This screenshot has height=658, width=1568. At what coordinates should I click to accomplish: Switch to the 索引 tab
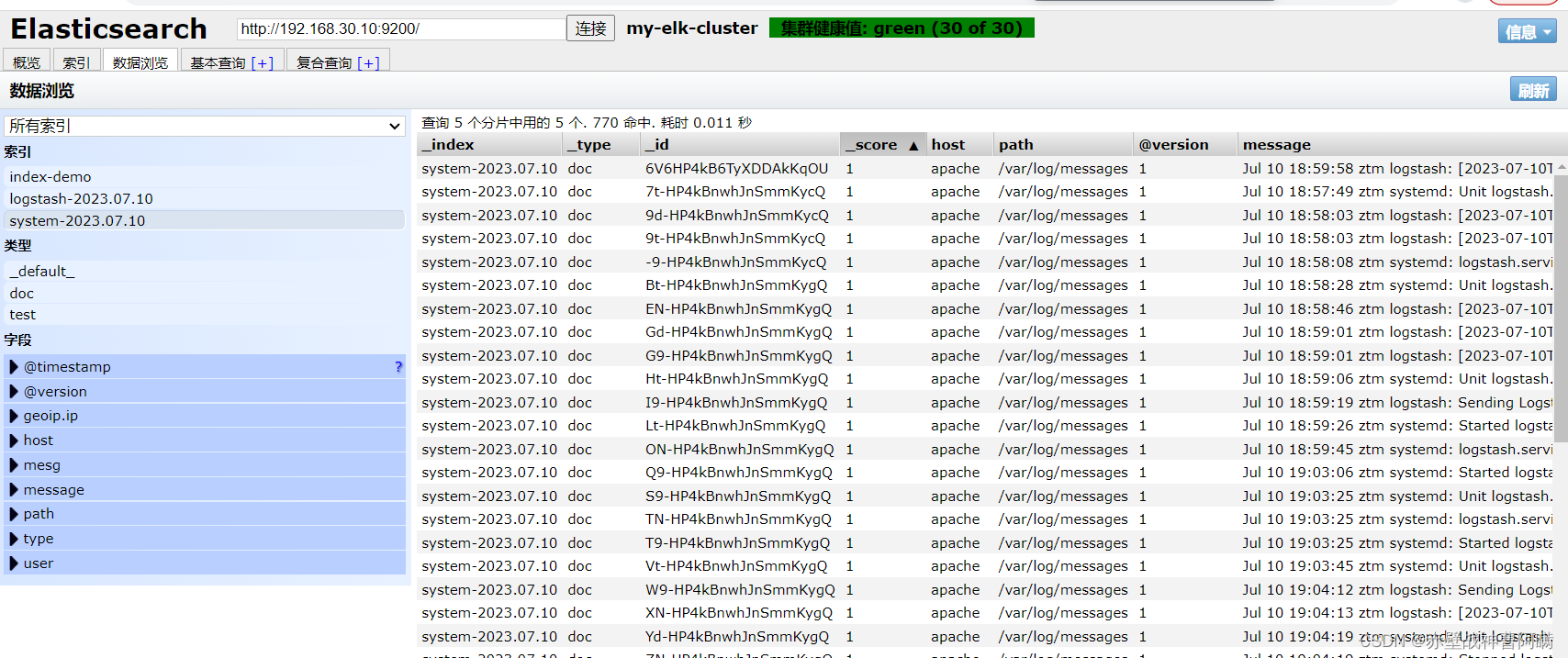pyautogui.click(x=76, y=61)
